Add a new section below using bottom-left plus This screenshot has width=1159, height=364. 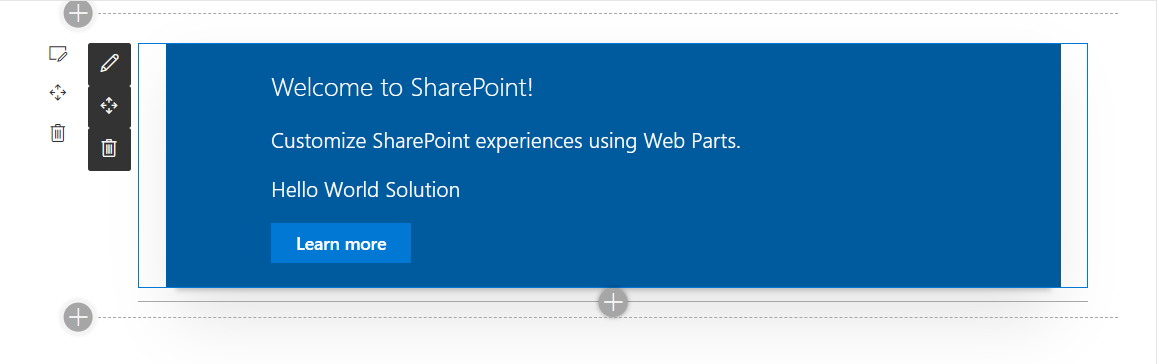(78, 317)
